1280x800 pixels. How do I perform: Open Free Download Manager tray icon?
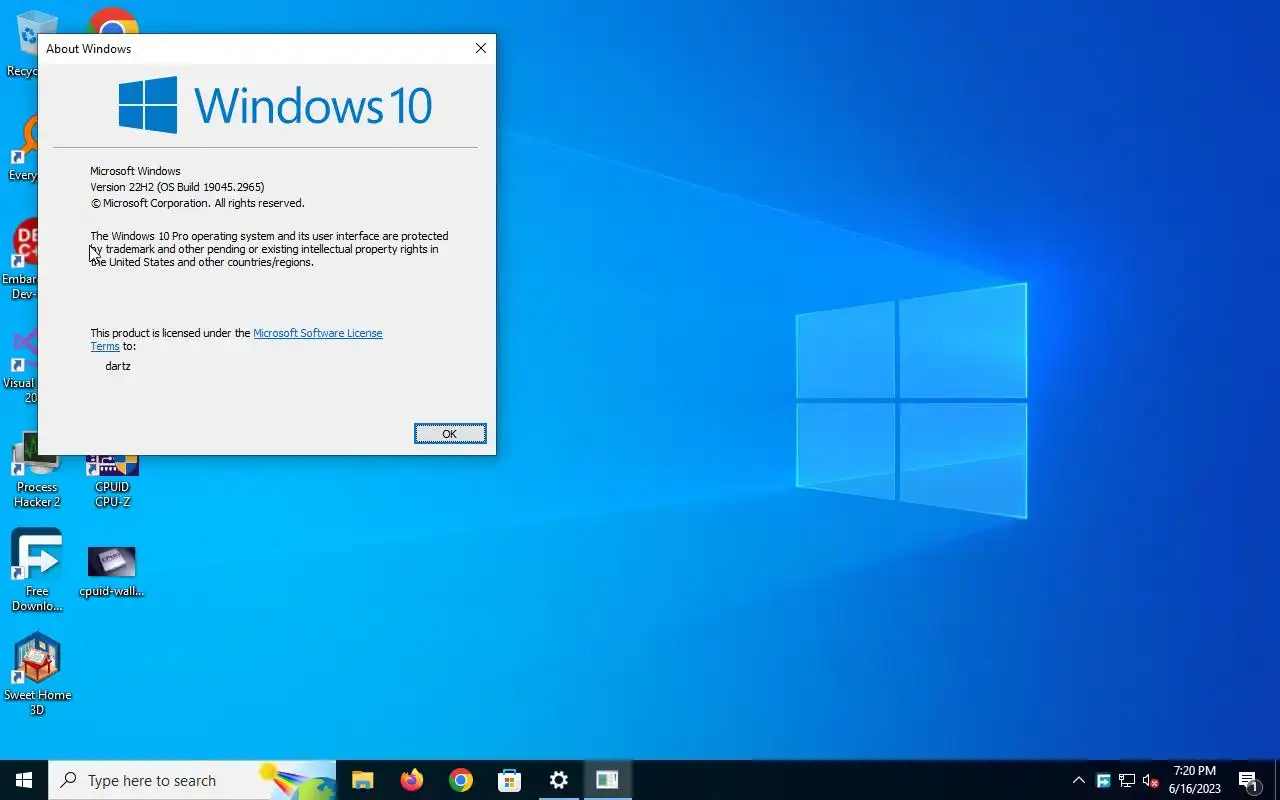click(x=1103, y=780)
